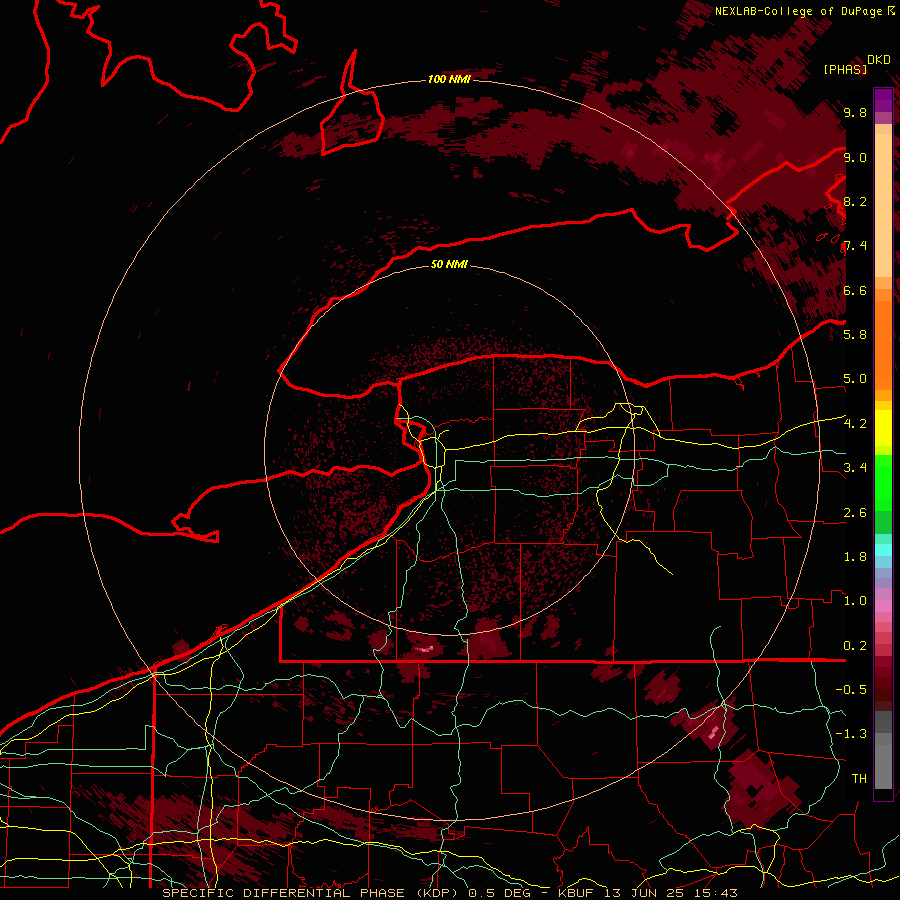Click the [PHAS] units label
Screen dimensions: 900x900
(x=845, y=70)
